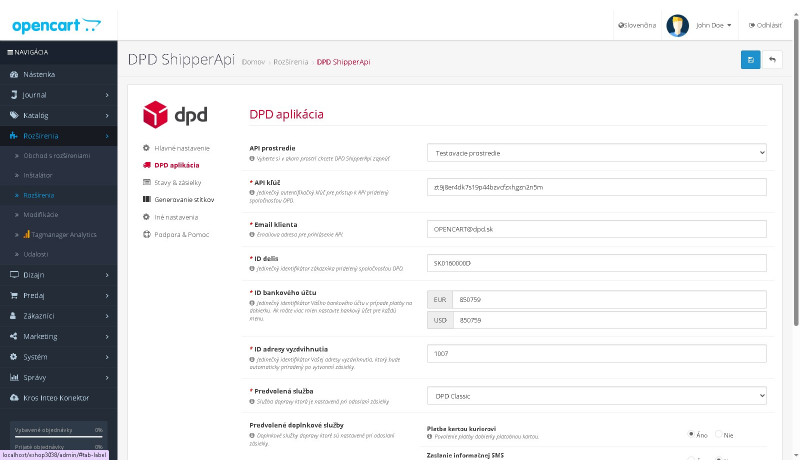Select the Rozšírenia submenu item
This screenshot has height=470, width=800.
(x=39, y=195)
